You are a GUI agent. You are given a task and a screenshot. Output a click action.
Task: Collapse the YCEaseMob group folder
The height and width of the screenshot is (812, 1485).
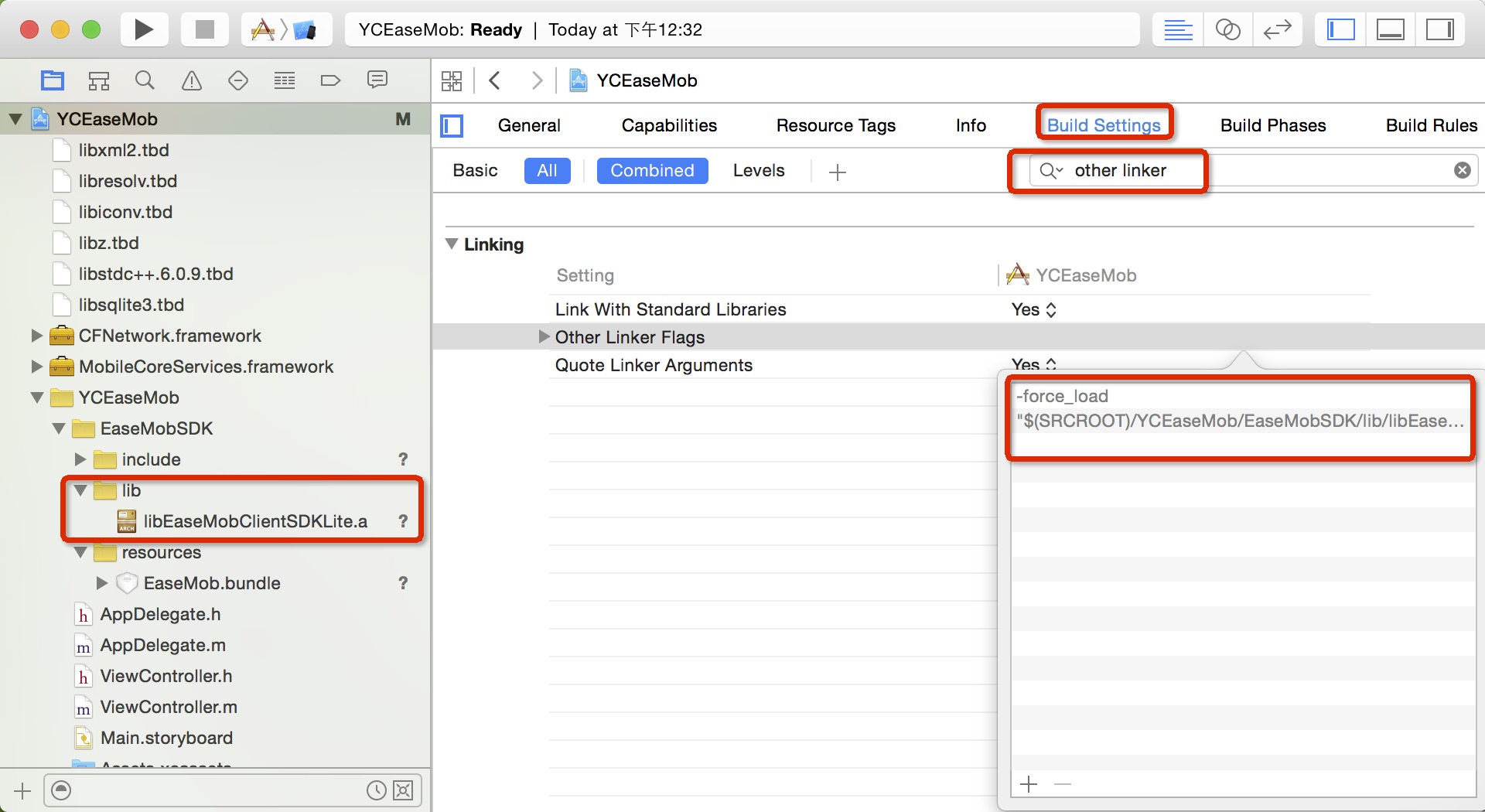tap(36, 397)
